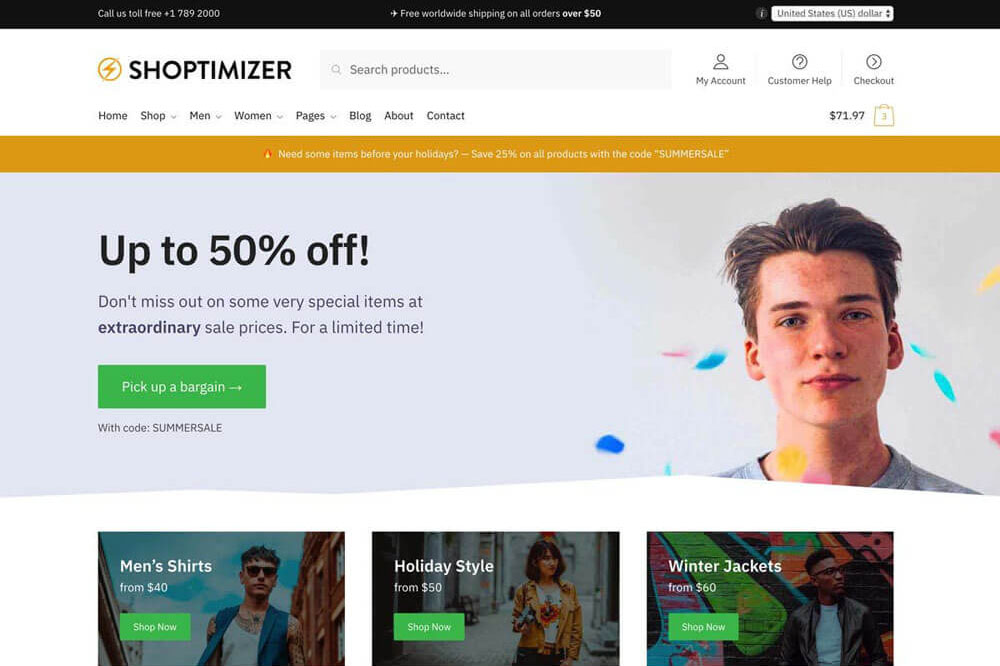Open Customer Help question mark icon

[x=799, y=61]
